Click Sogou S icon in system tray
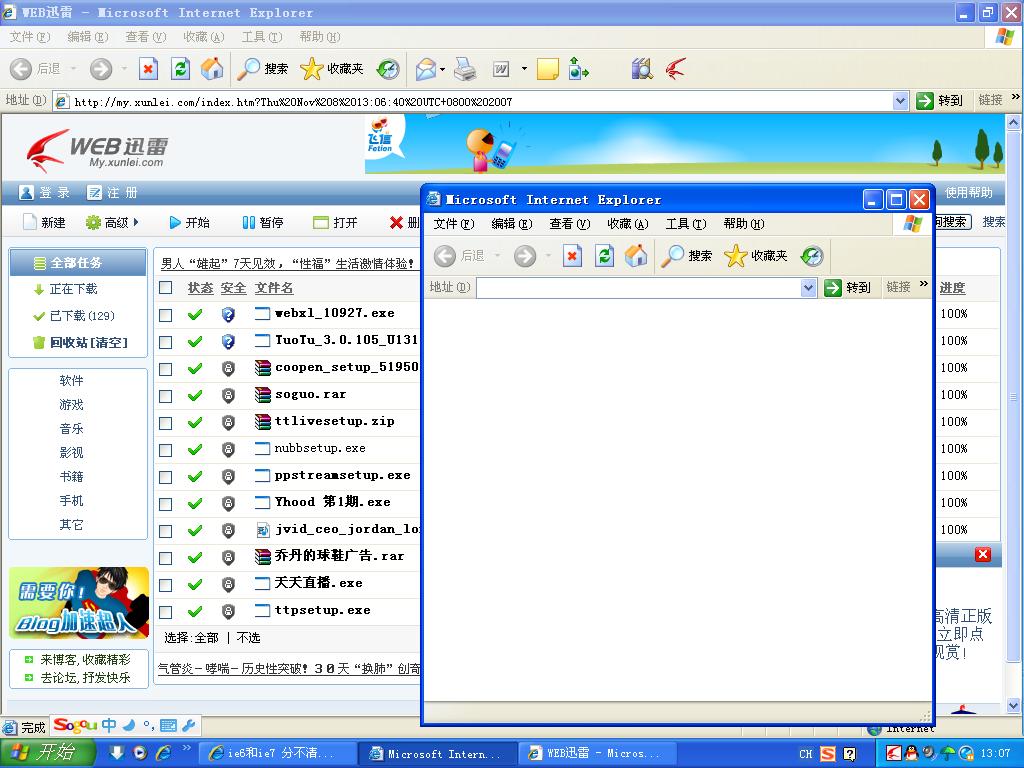This screenshot has height=768, width=1024. [828, 754]
